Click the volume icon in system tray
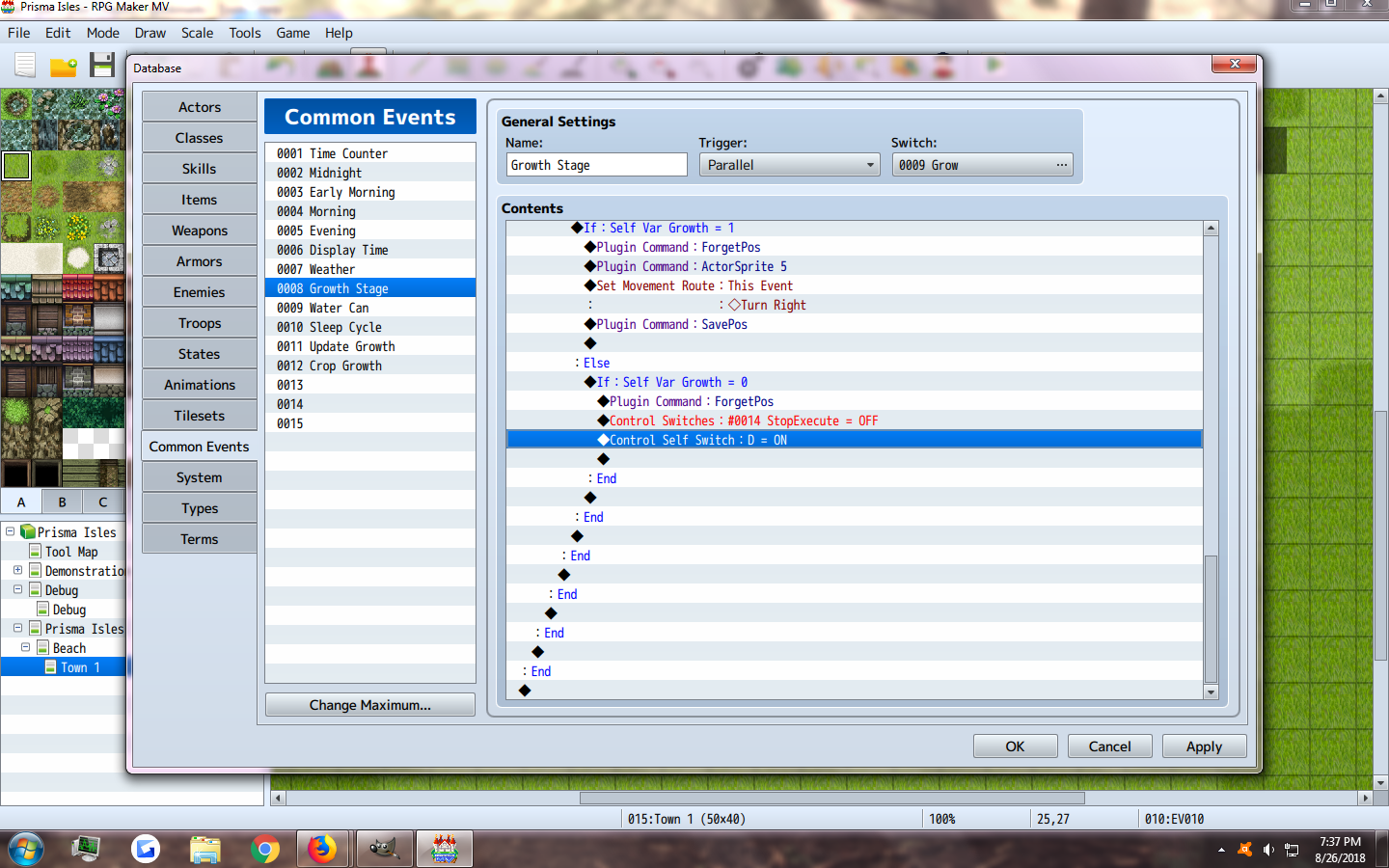Screen dimensions: 1389x868 (x=1268, y=850)
